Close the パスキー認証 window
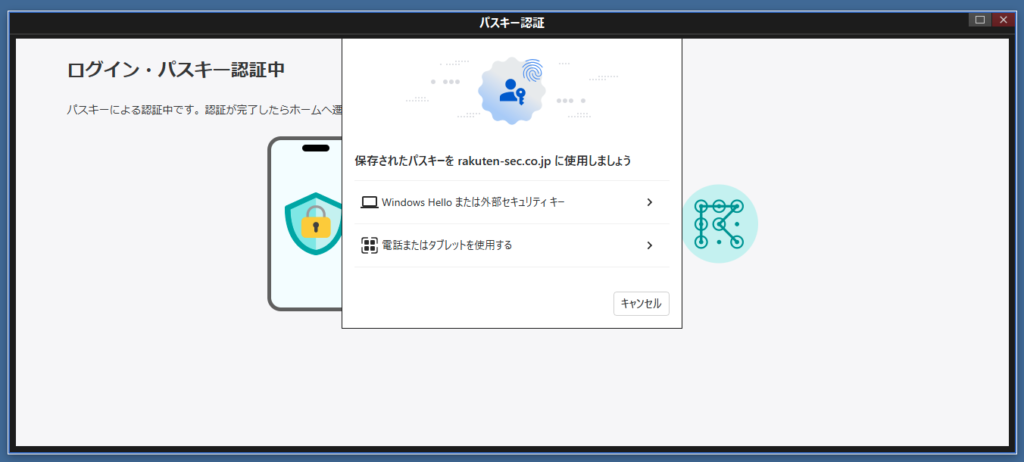Image resolution: width=1024 pixels, height=462 pixels. [x=1003, y=20]
